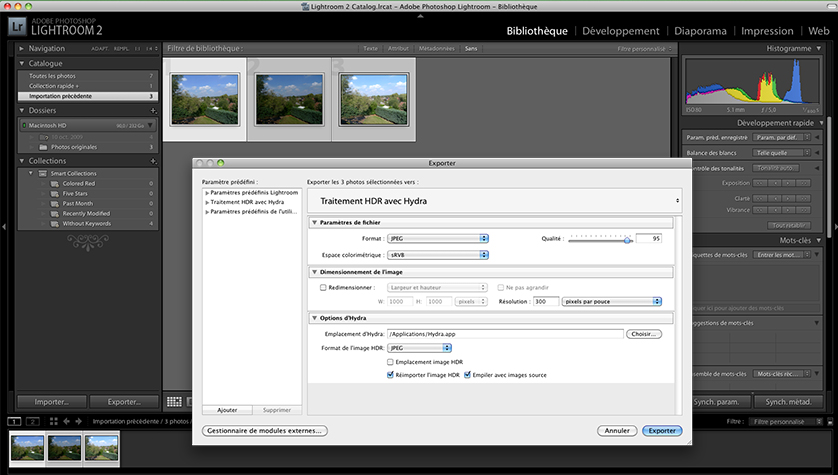Select secondary window 2 icon
Screen dimensions: 838x475
click(33, 422)
